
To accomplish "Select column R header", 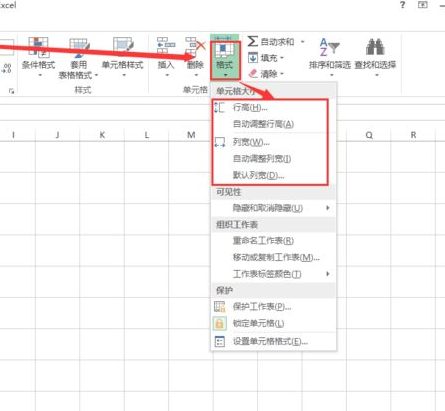I will point(413,135).
